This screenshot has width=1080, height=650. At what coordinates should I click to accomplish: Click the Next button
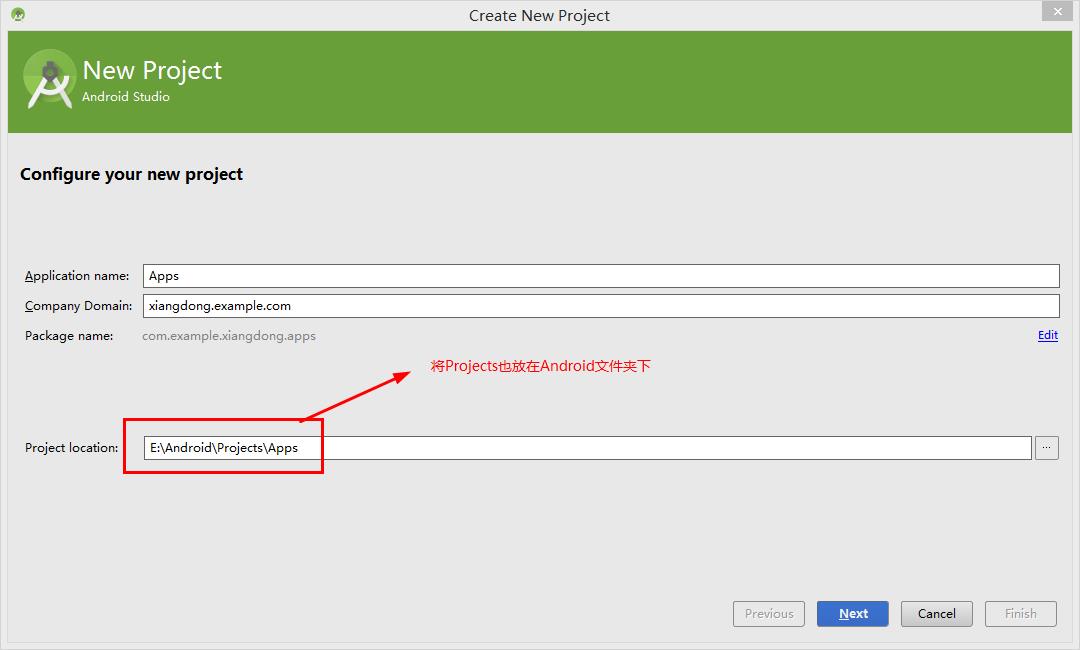coord(853,614)
